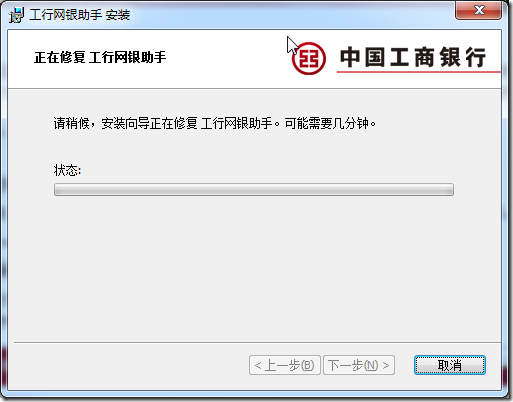Cancel the repair with the 取消 button

[450, 365]
